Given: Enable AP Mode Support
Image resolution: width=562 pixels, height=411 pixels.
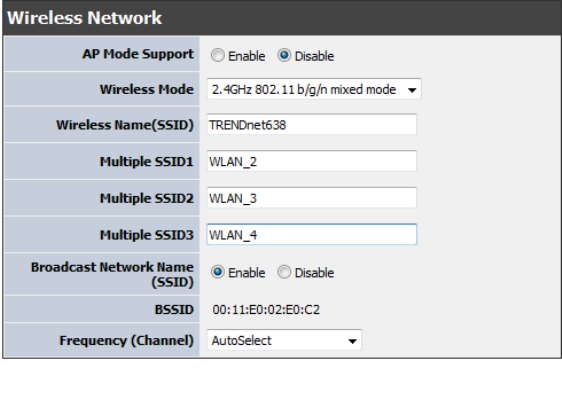Looking at the screenshot, I should 218,56.
